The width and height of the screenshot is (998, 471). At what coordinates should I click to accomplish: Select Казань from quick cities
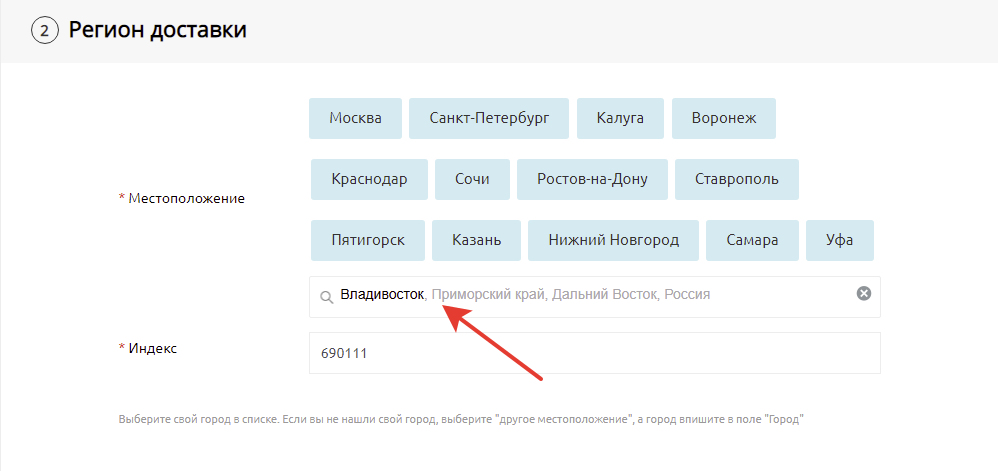(x=476, y=241)
